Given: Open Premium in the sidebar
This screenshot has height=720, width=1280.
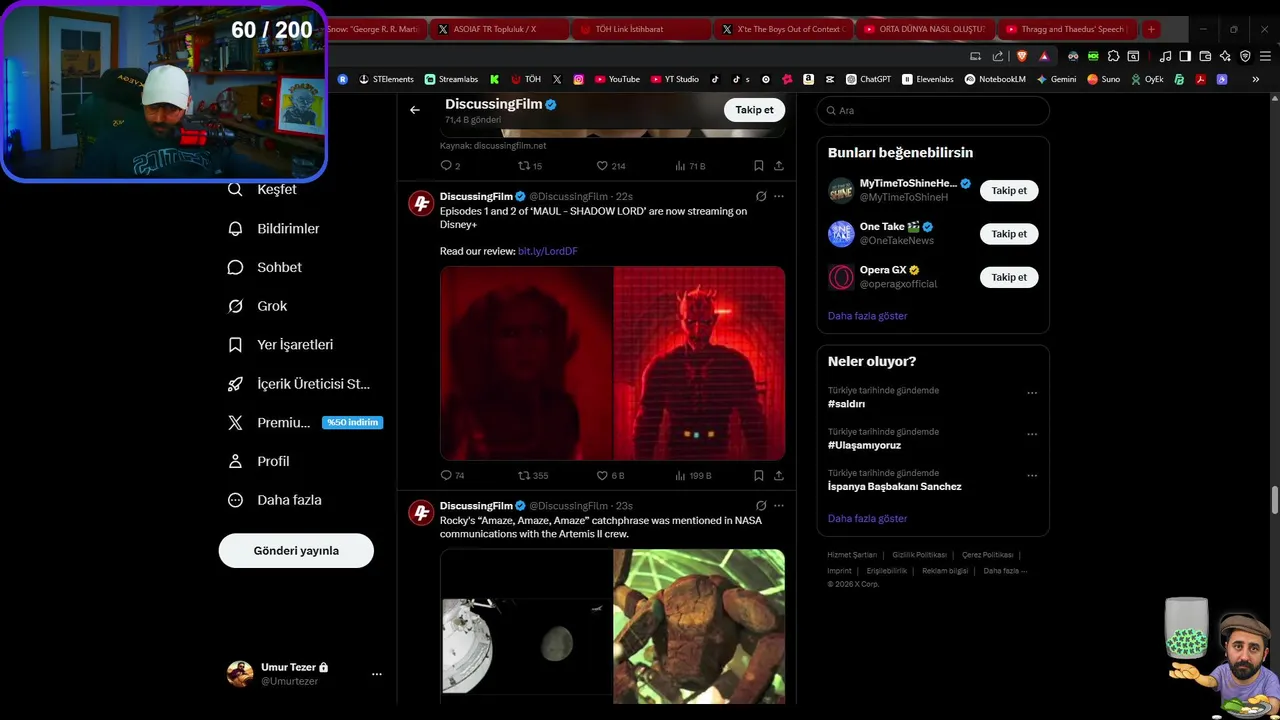Looking at the screenshot, I should pos(305,422).
